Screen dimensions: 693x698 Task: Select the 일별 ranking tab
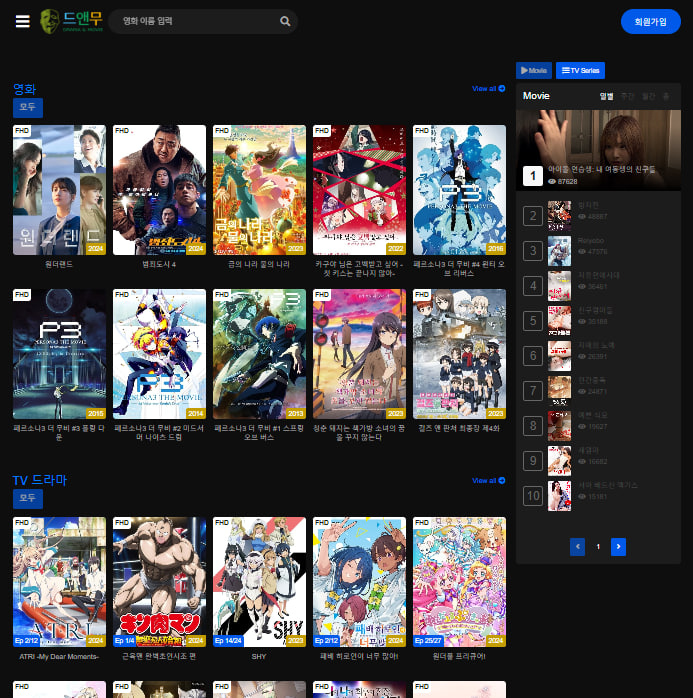point(606,96)
